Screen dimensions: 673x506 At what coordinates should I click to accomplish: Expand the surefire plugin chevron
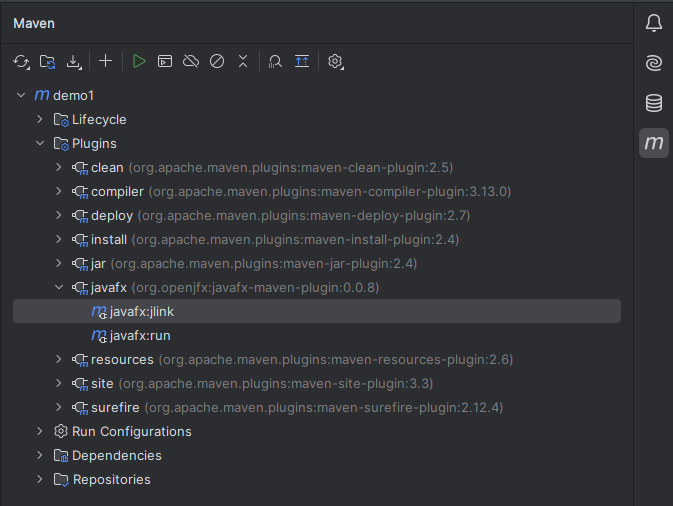[59, 407]
